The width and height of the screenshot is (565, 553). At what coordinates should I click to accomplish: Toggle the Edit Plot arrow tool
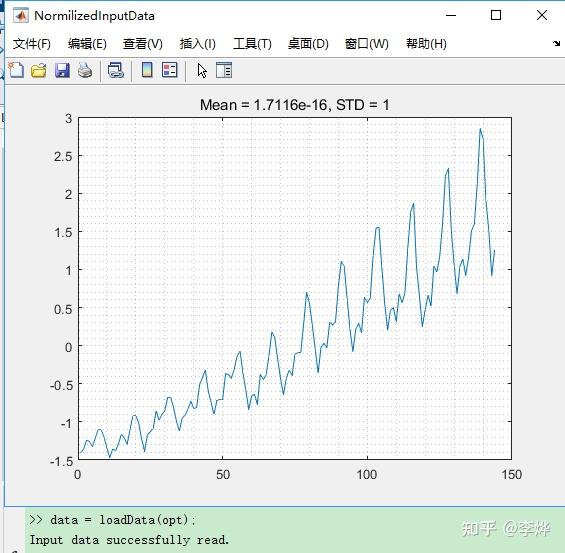tap(202, 70)
